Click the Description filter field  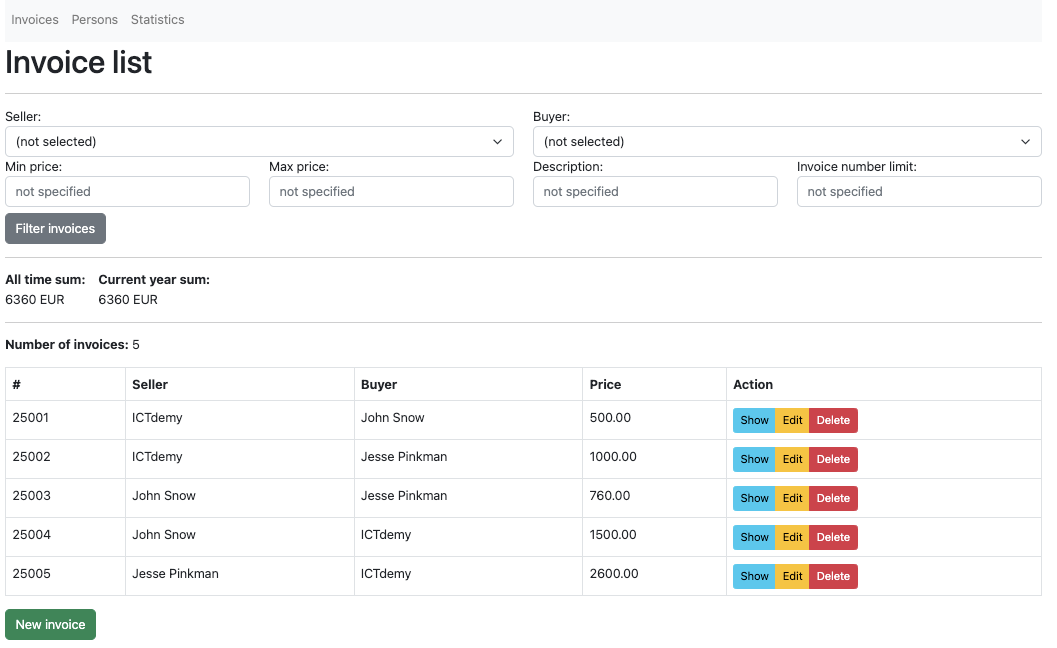[655, 192]
